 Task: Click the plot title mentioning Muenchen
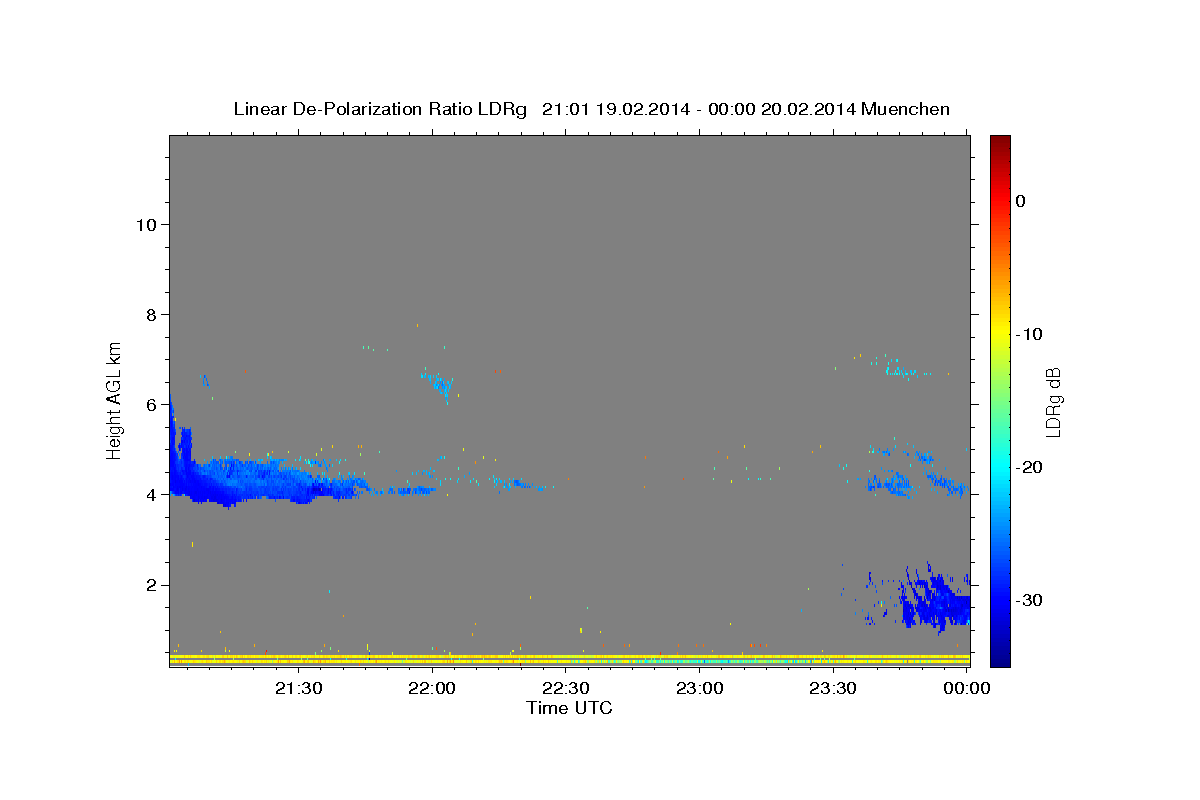(591, 109)
